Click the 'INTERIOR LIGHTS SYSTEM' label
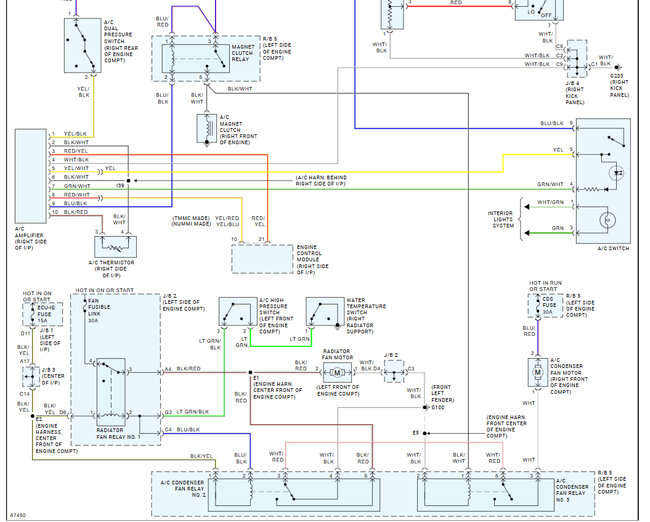650x522 pixels. pyautogui.click(x=500, y=219)
